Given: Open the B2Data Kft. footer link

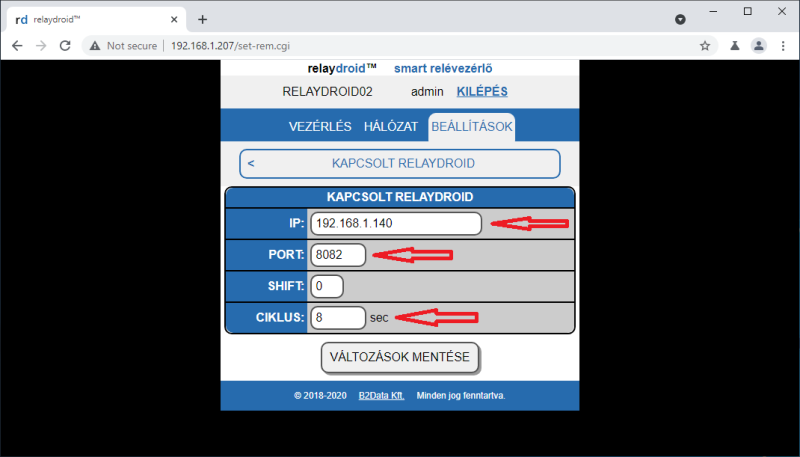Looking at the screenshot, I should 382,396.
